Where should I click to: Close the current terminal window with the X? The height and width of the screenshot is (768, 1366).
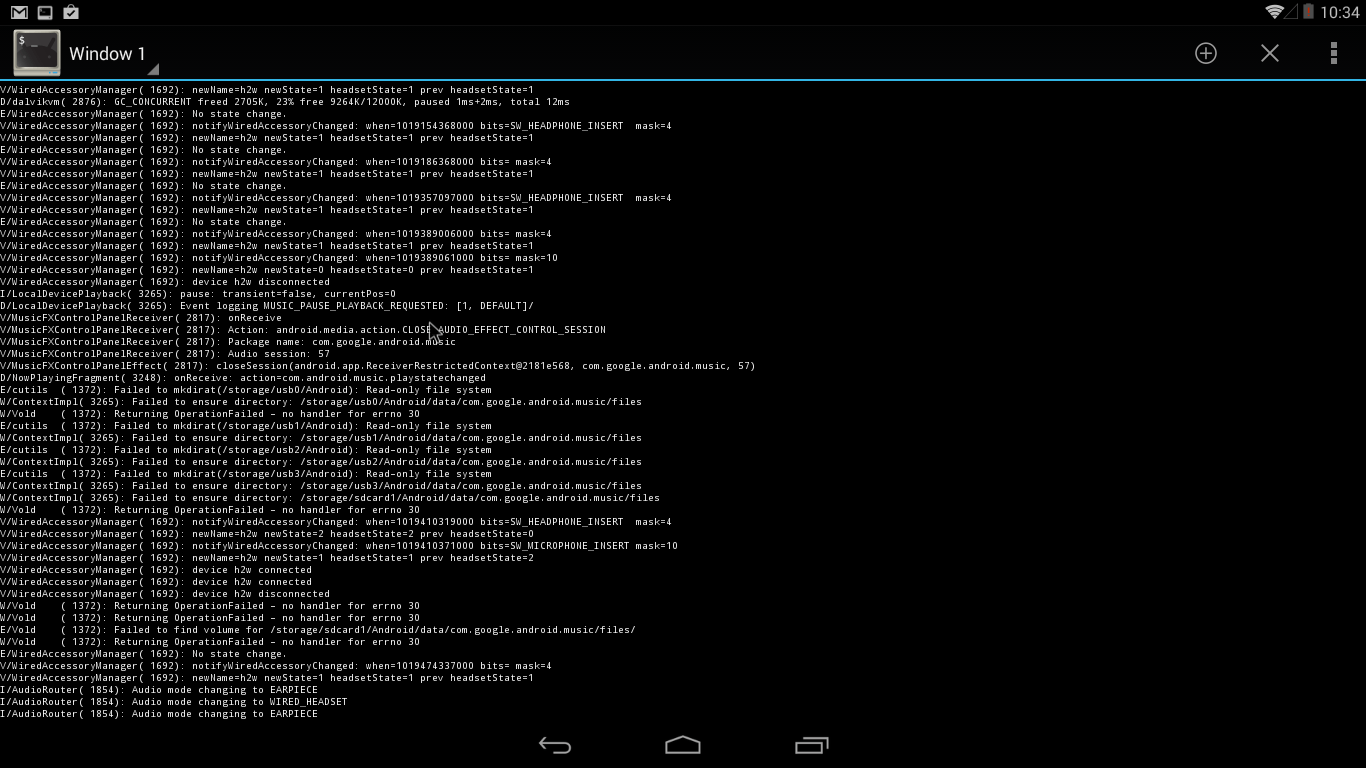[1269, 53]
